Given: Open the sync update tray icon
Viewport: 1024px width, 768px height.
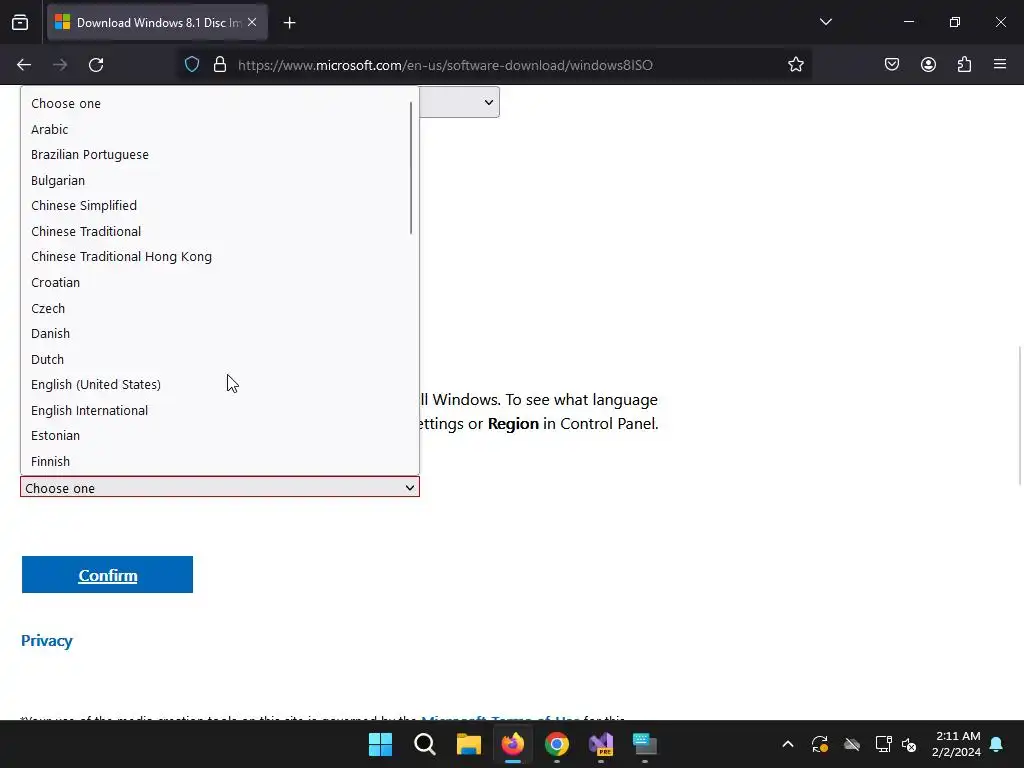Looking at the screenshot, I should (x=820, y=744).
